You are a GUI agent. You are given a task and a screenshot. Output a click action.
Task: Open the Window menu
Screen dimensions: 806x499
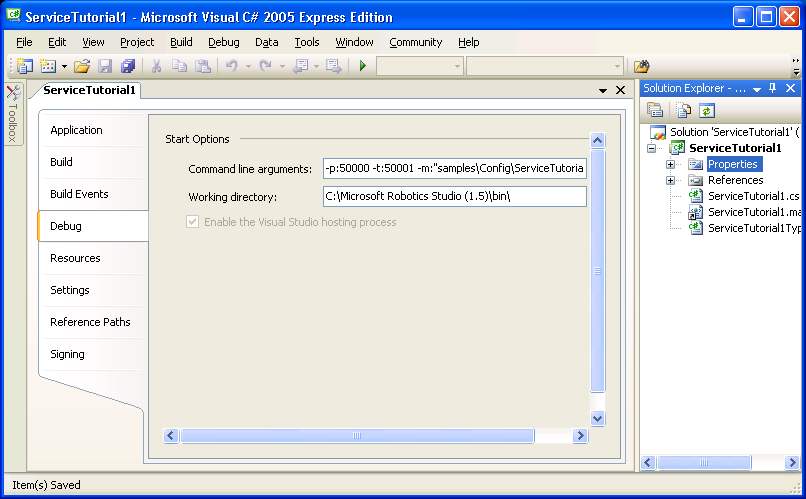pos(354,42)
